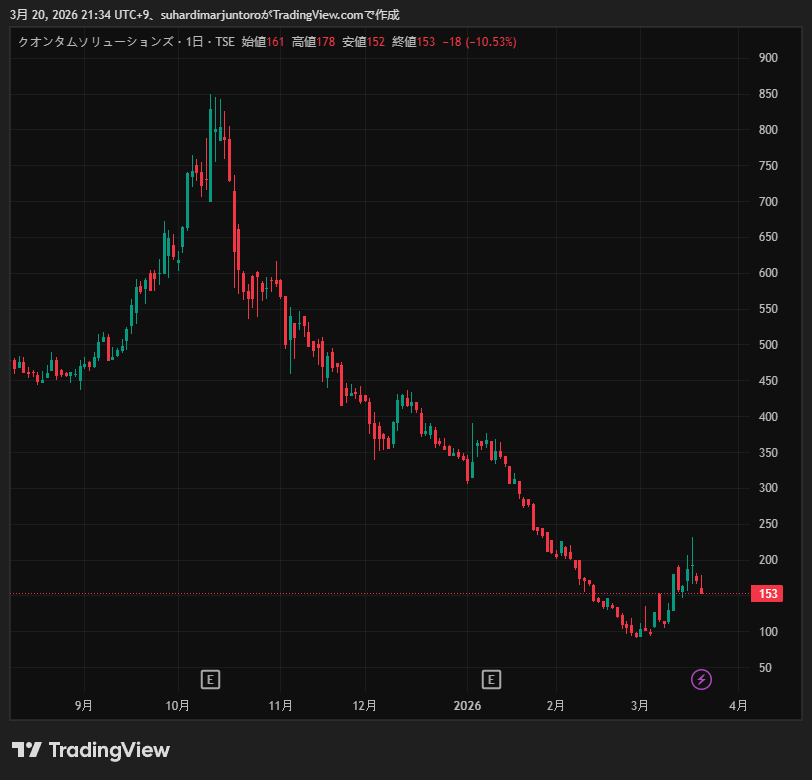Click the 10月 time axis label

tap(178, 705)
